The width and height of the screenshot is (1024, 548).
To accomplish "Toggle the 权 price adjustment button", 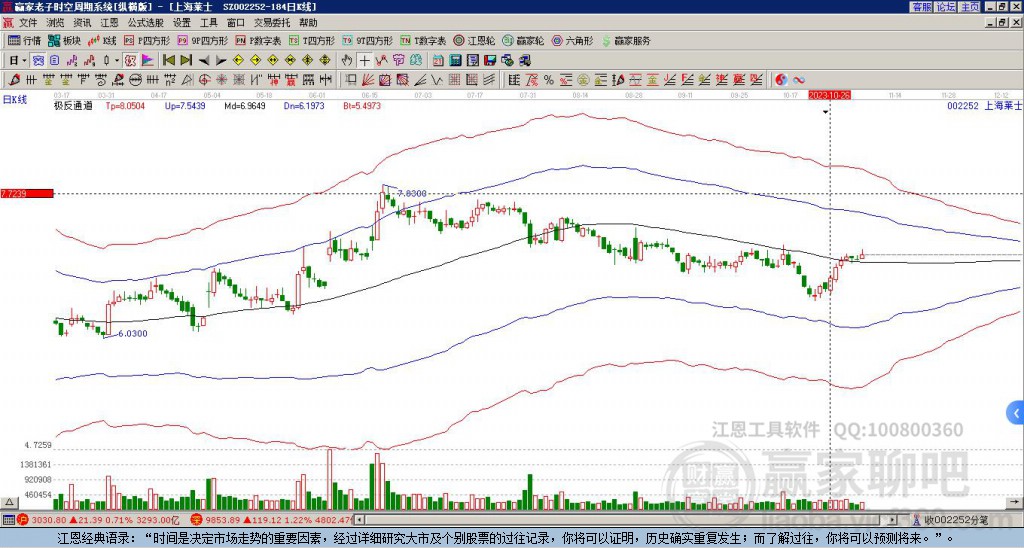I will (130, 61).
